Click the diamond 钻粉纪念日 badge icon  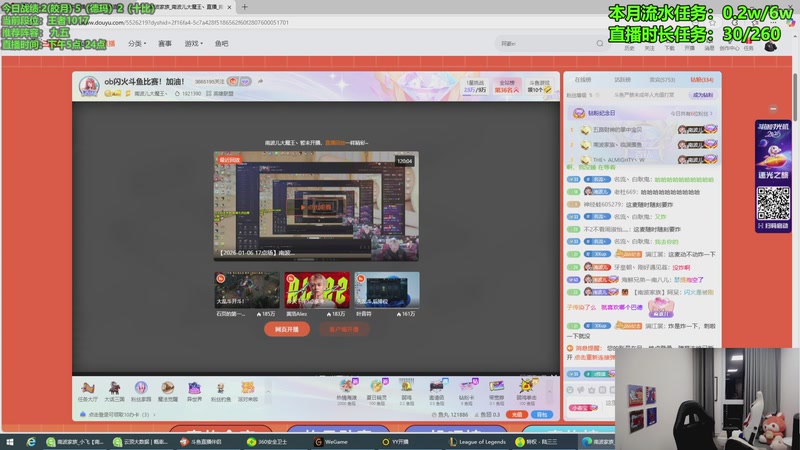point(579,113)
